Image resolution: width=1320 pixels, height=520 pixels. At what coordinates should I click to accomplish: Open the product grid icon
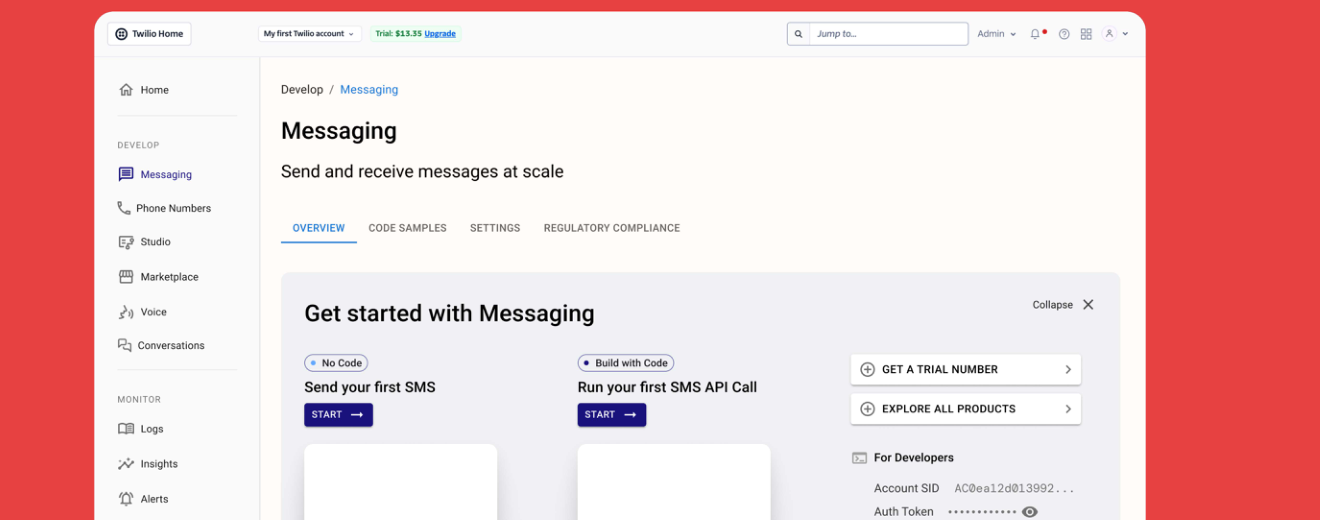1086,34
